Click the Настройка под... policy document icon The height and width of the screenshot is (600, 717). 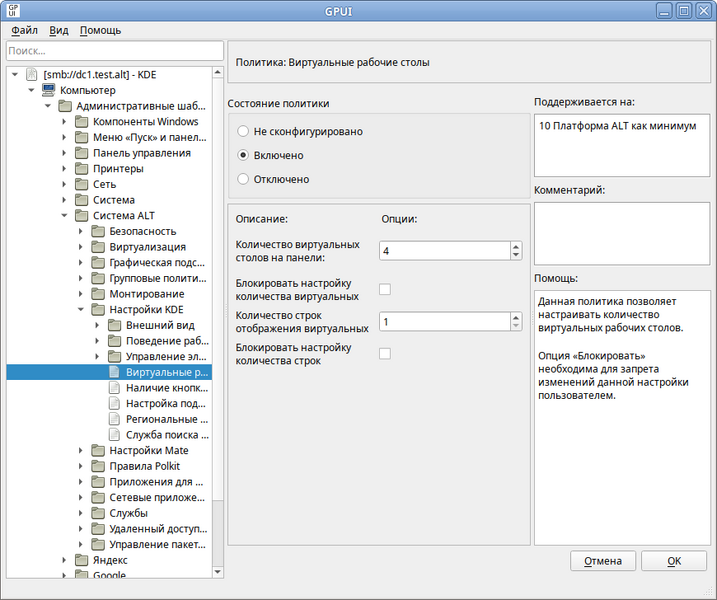click(114, 403)
